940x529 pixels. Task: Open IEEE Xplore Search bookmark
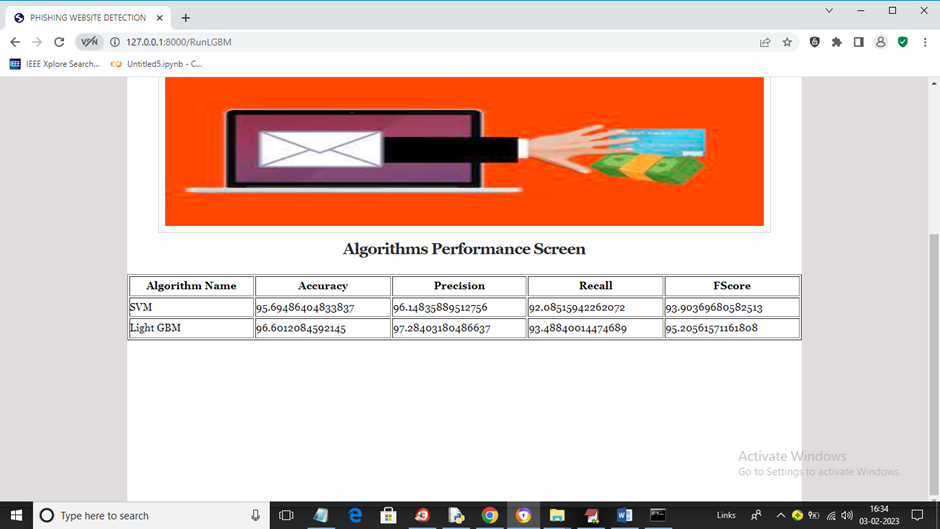[55, 64]
